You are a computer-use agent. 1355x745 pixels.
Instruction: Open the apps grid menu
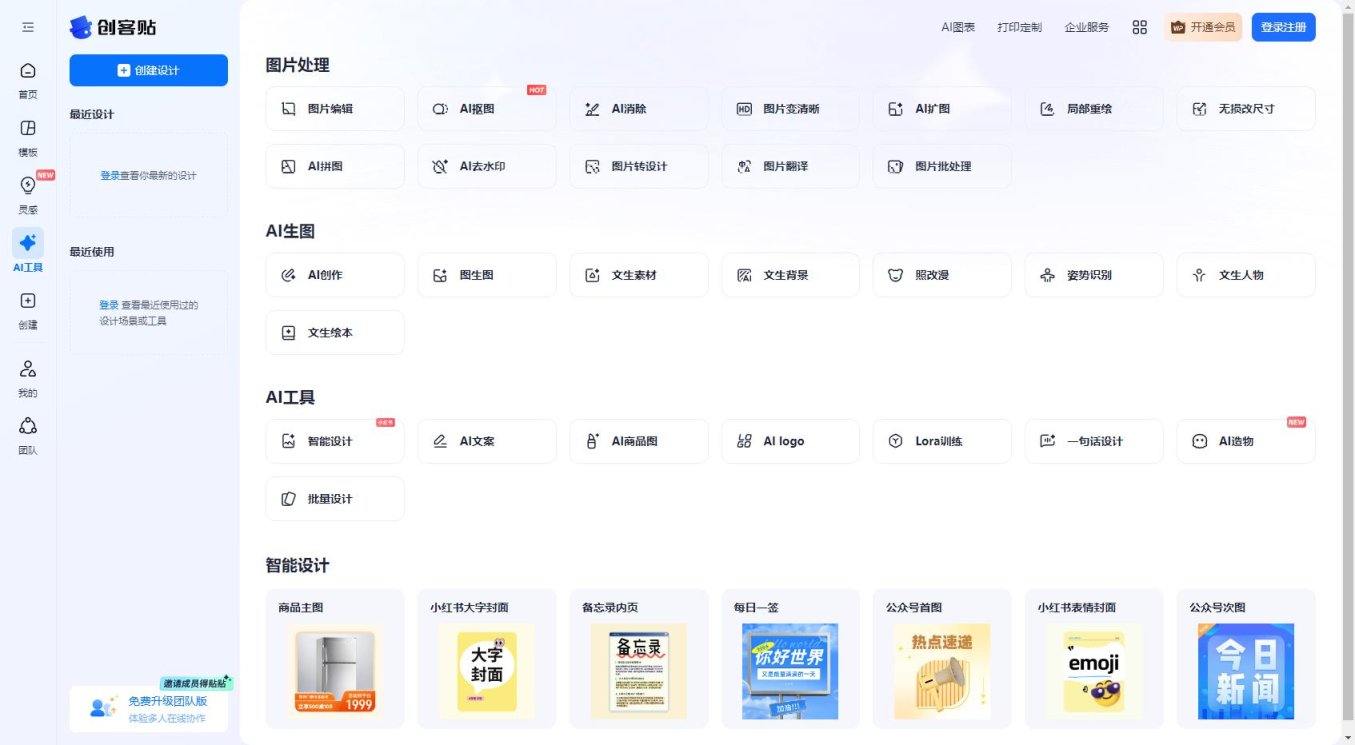coord(1140,27)
